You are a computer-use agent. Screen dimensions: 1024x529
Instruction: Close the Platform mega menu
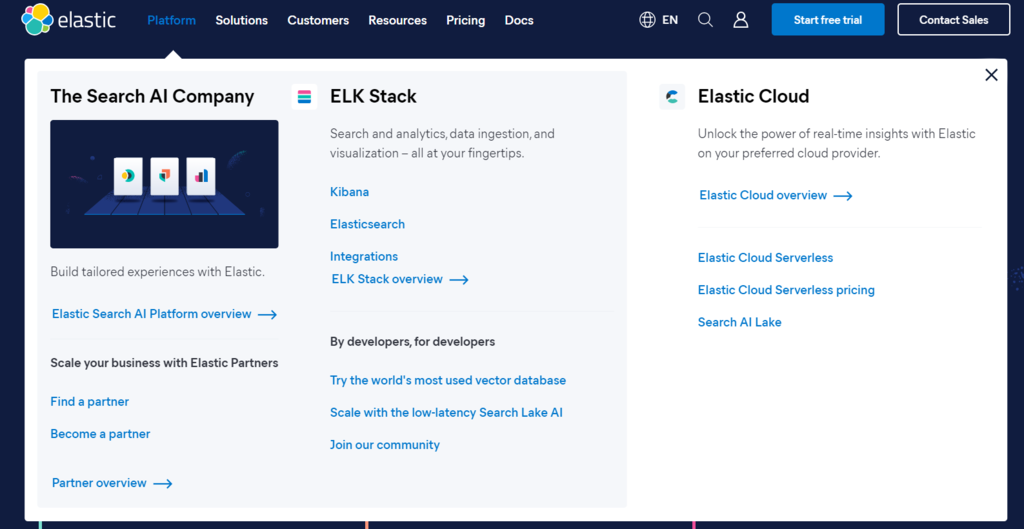click(x=991, y=75)
